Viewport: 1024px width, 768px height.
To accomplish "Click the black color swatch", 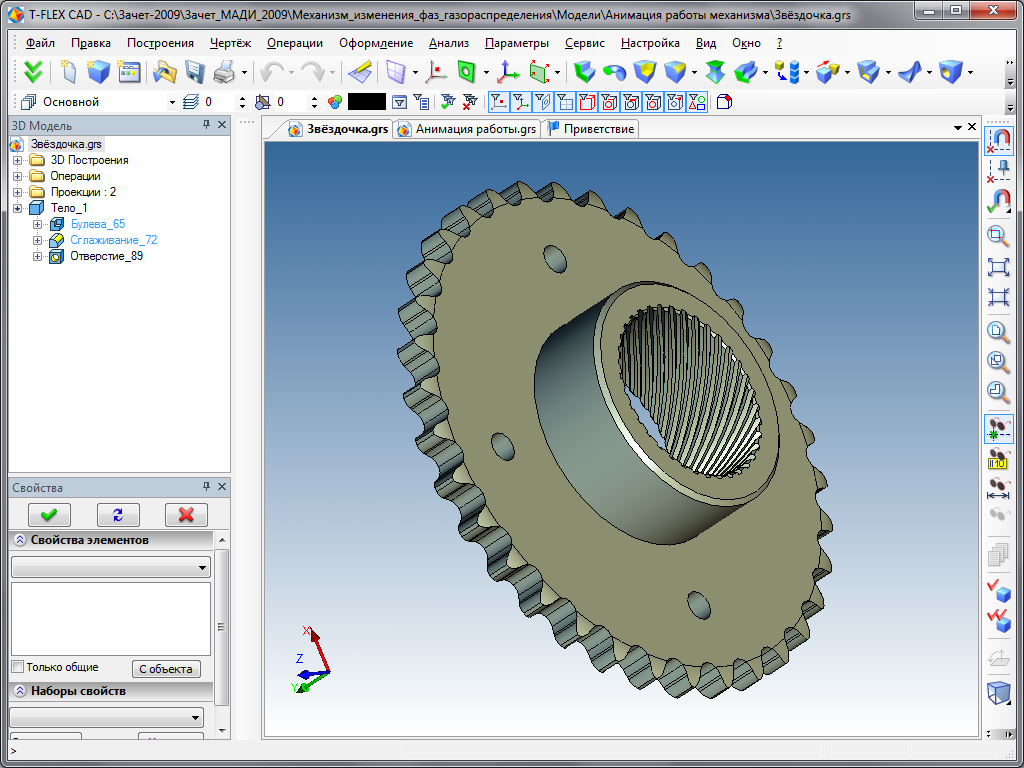I will [x=366, y=102].
